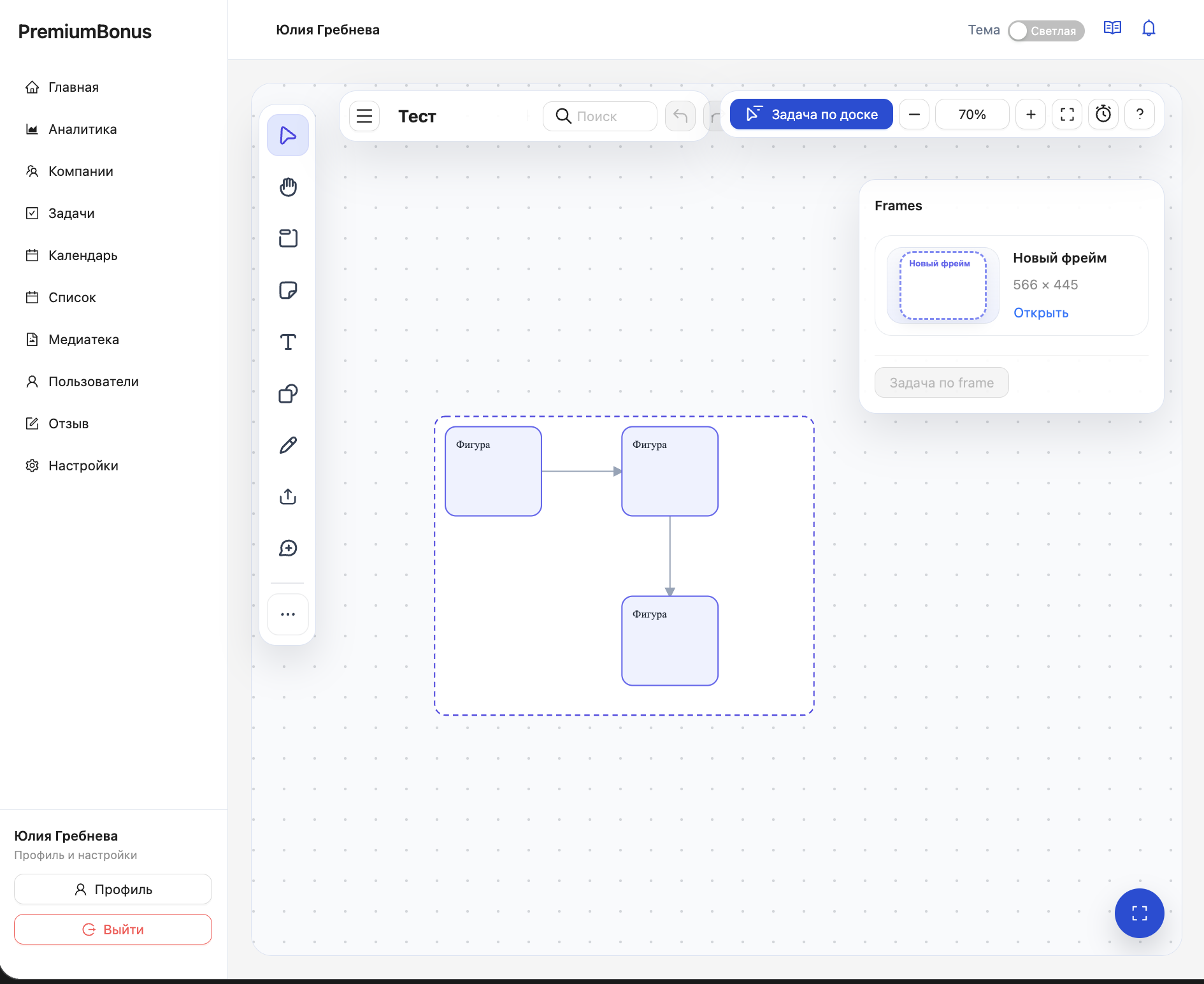1204x984 pixels.
Task: Select the pencil drawing tool
Action: coord(288,445)
